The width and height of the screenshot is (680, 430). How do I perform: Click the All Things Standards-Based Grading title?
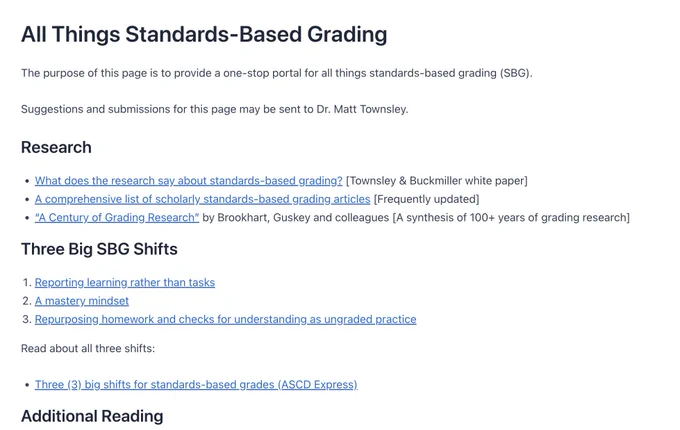204,34
